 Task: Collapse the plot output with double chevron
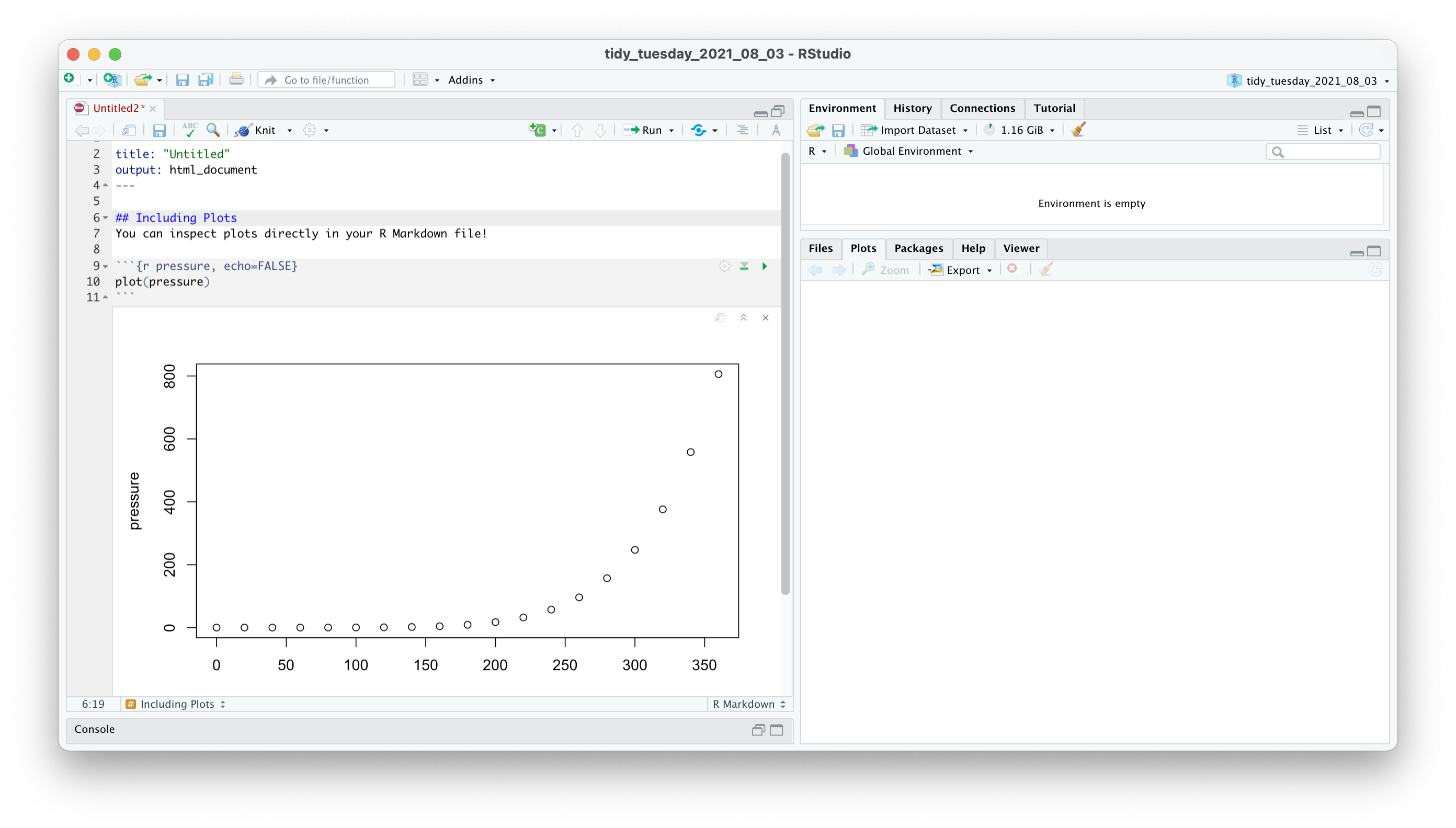743,318
